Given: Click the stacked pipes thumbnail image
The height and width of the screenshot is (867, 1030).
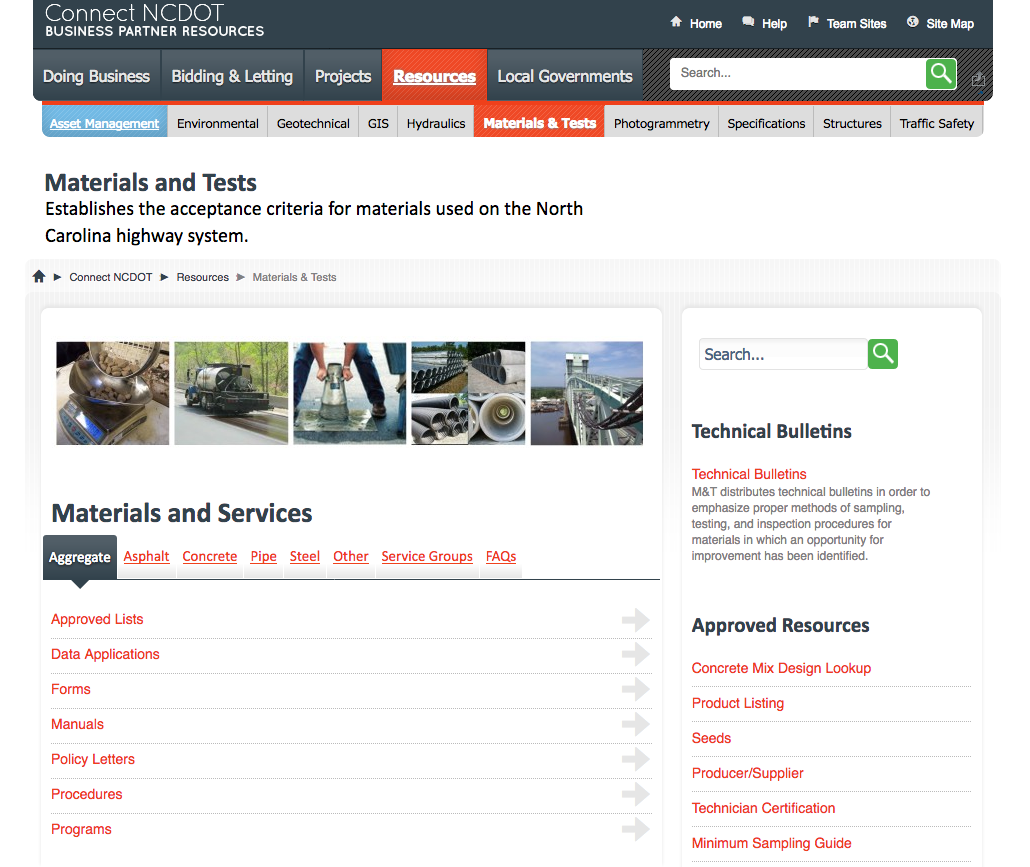Looking at the screenshot, I should (x=468, y=393).
